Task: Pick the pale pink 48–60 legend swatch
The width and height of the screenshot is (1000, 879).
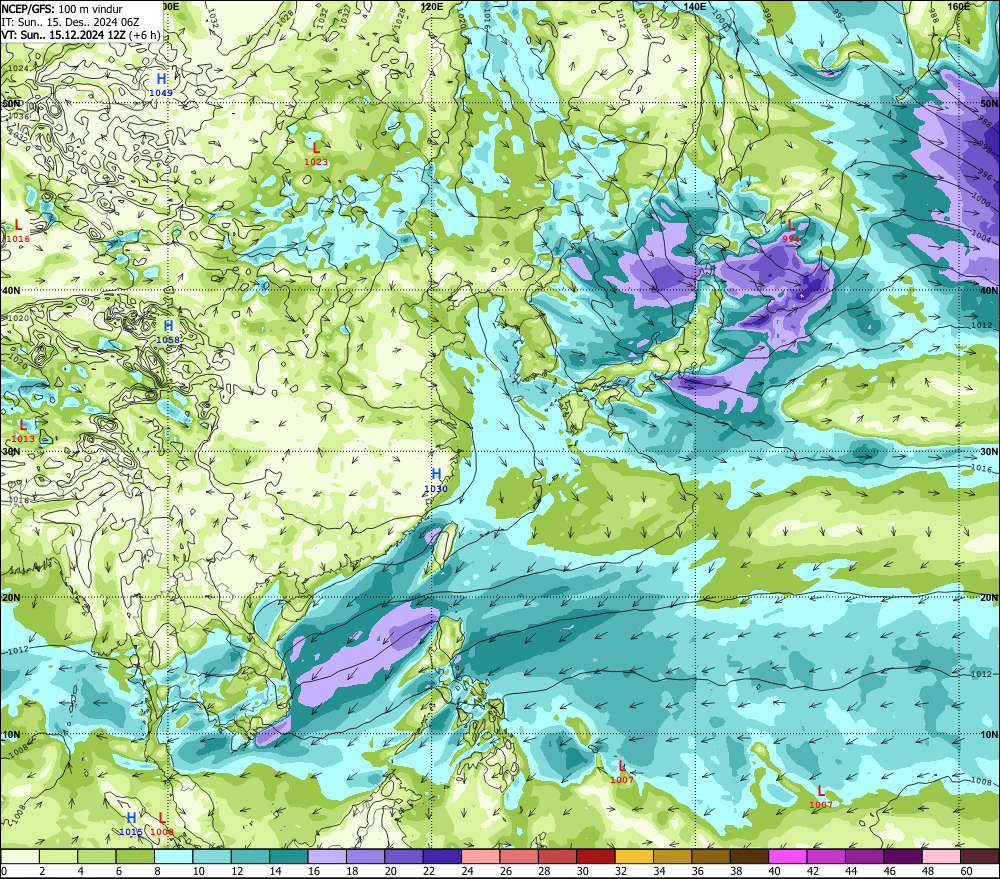Action: (941, 857)
